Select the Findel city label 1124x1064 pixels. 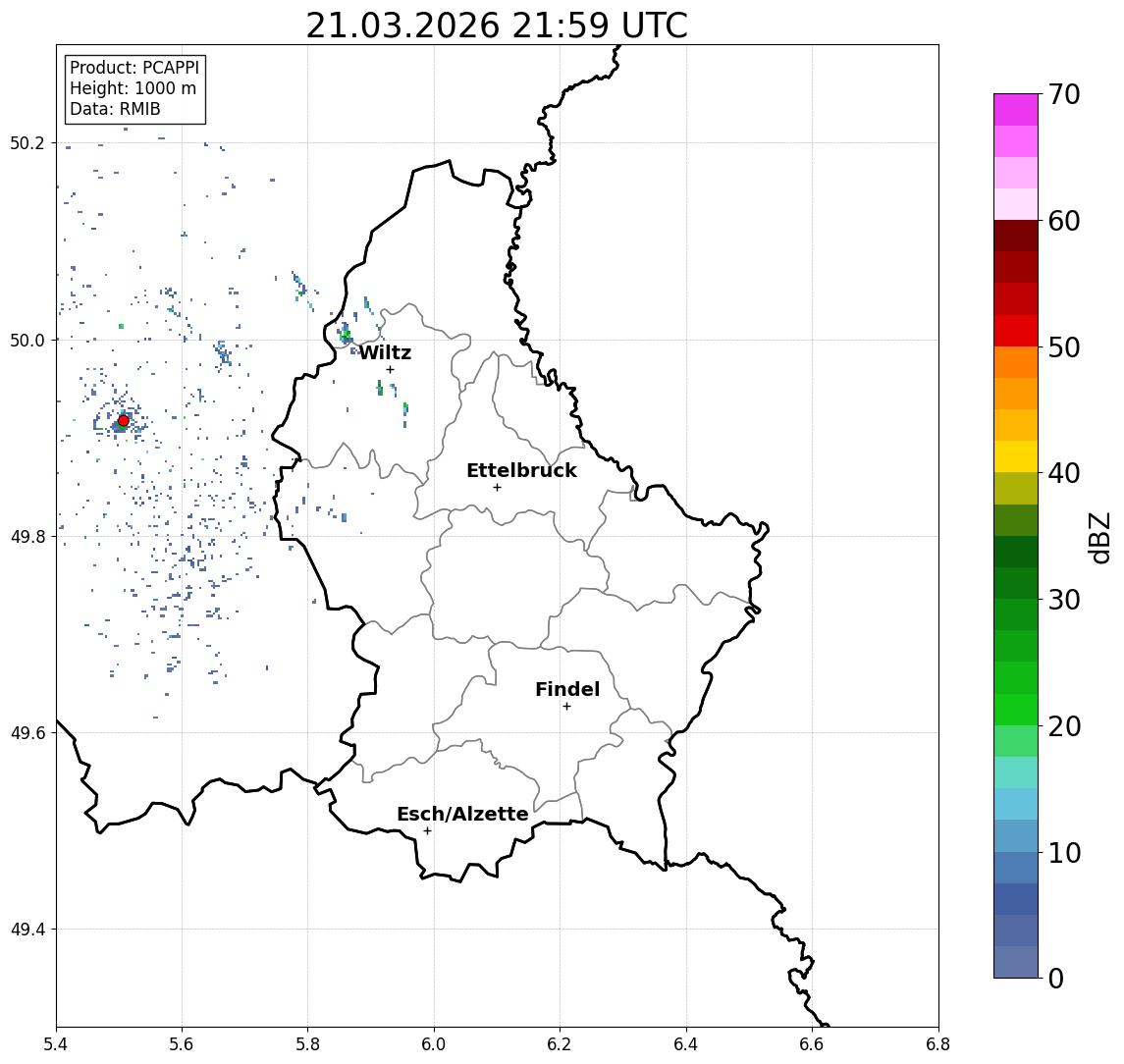[567, 690]
